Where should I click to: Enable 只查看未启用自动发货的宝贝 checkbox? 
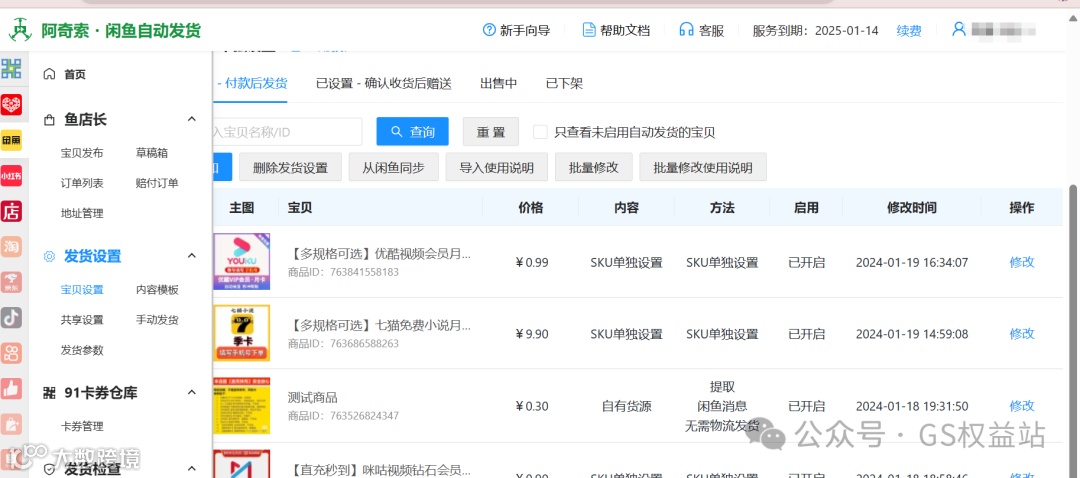(x=541, y=132)
